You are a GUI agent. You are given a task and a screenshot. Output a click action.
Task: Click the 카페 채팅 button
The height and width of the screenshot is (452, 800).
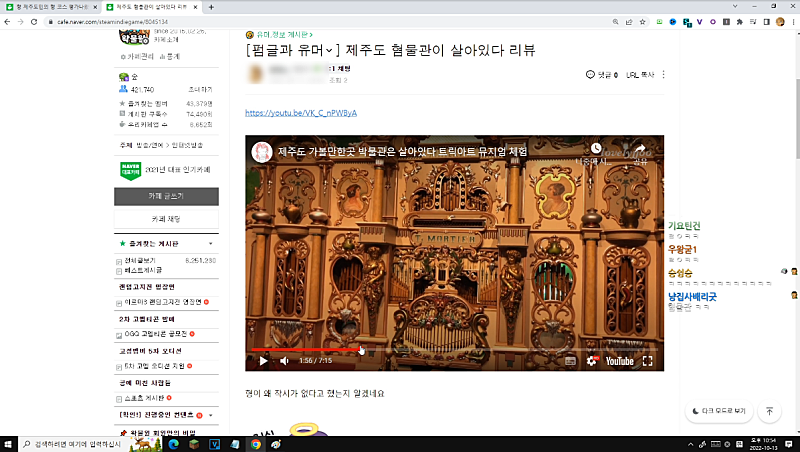[x=166, y=218]
